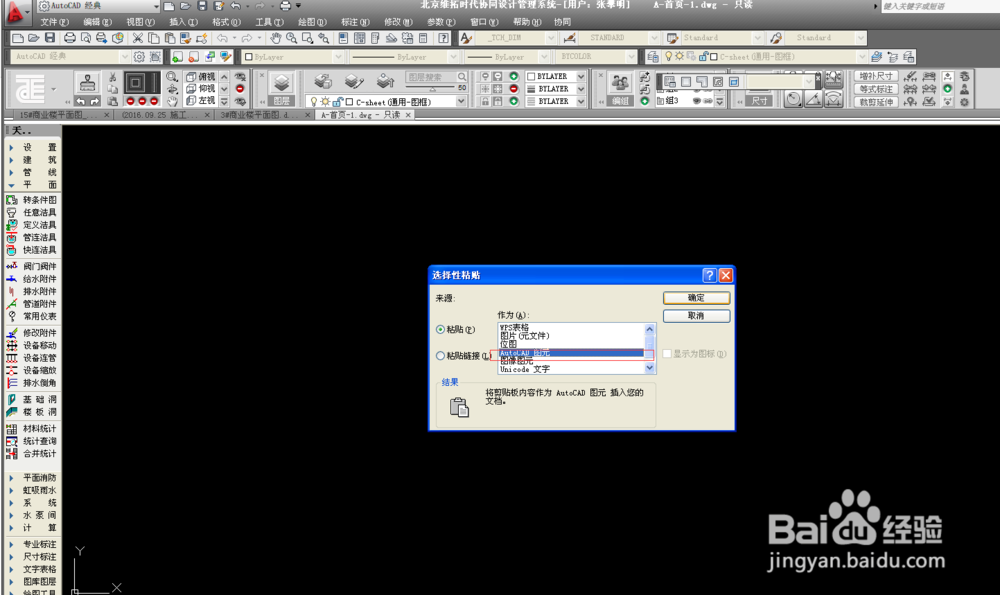Open the 格式 menu
This screenshot has height=595, width=1000.
226,22
